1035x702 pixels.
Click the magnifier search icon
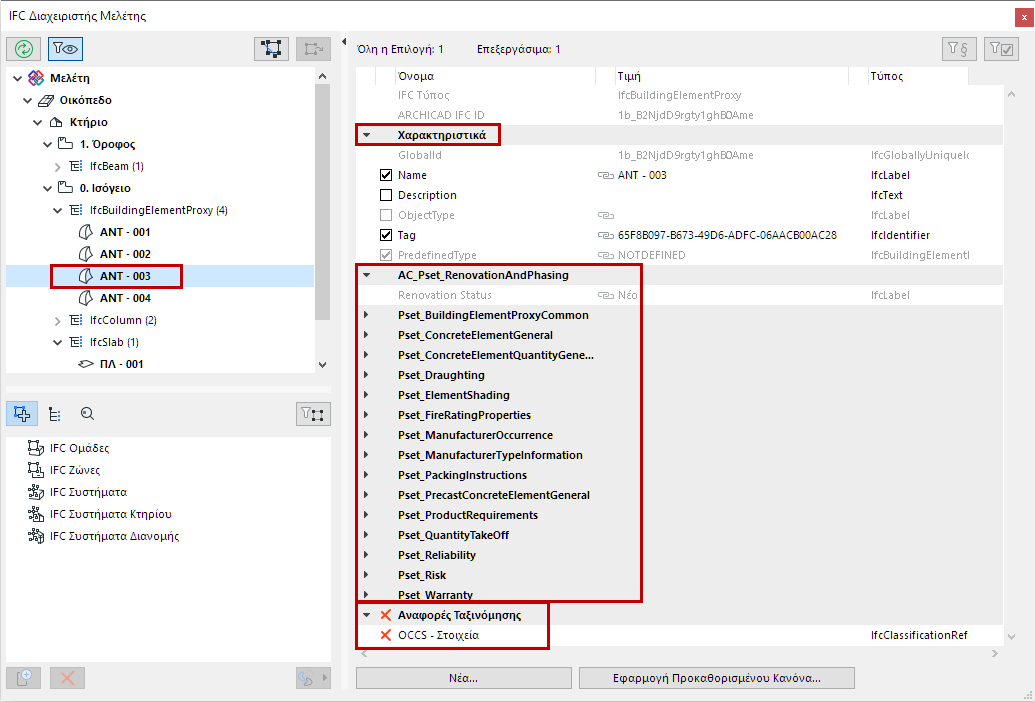click(87, 414)
